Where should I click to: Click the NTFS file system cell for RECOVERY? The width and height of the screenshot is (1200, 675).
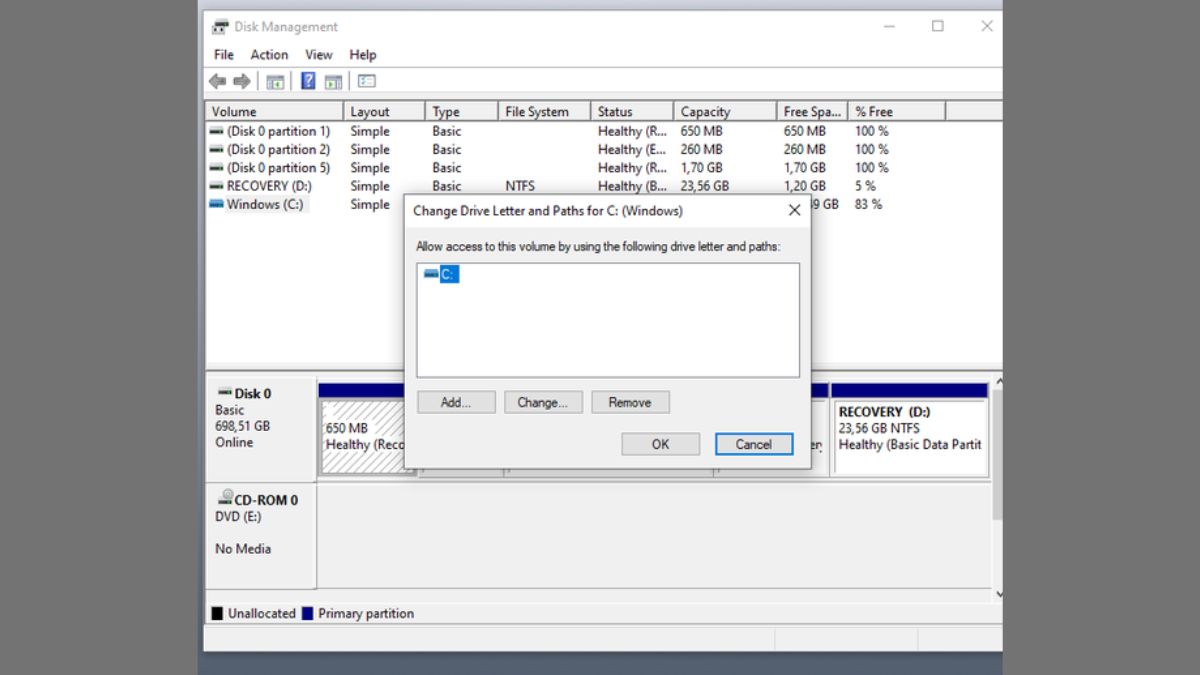click(x=520, y=186)
